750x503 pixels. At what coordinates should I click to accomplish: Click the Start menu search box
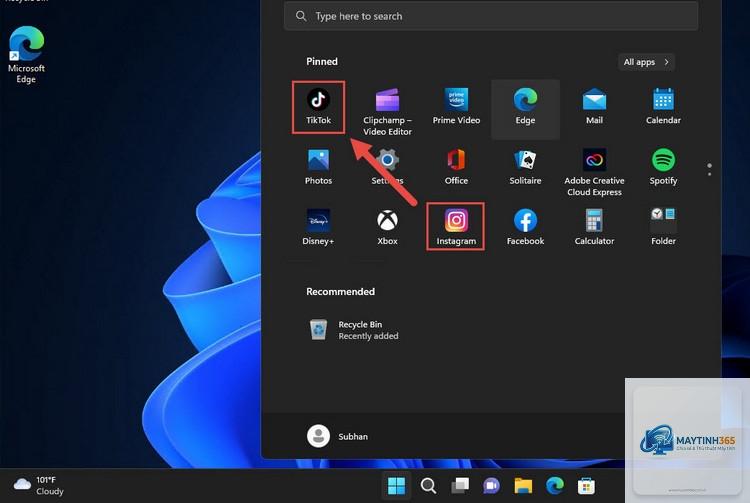pos(491,16)
